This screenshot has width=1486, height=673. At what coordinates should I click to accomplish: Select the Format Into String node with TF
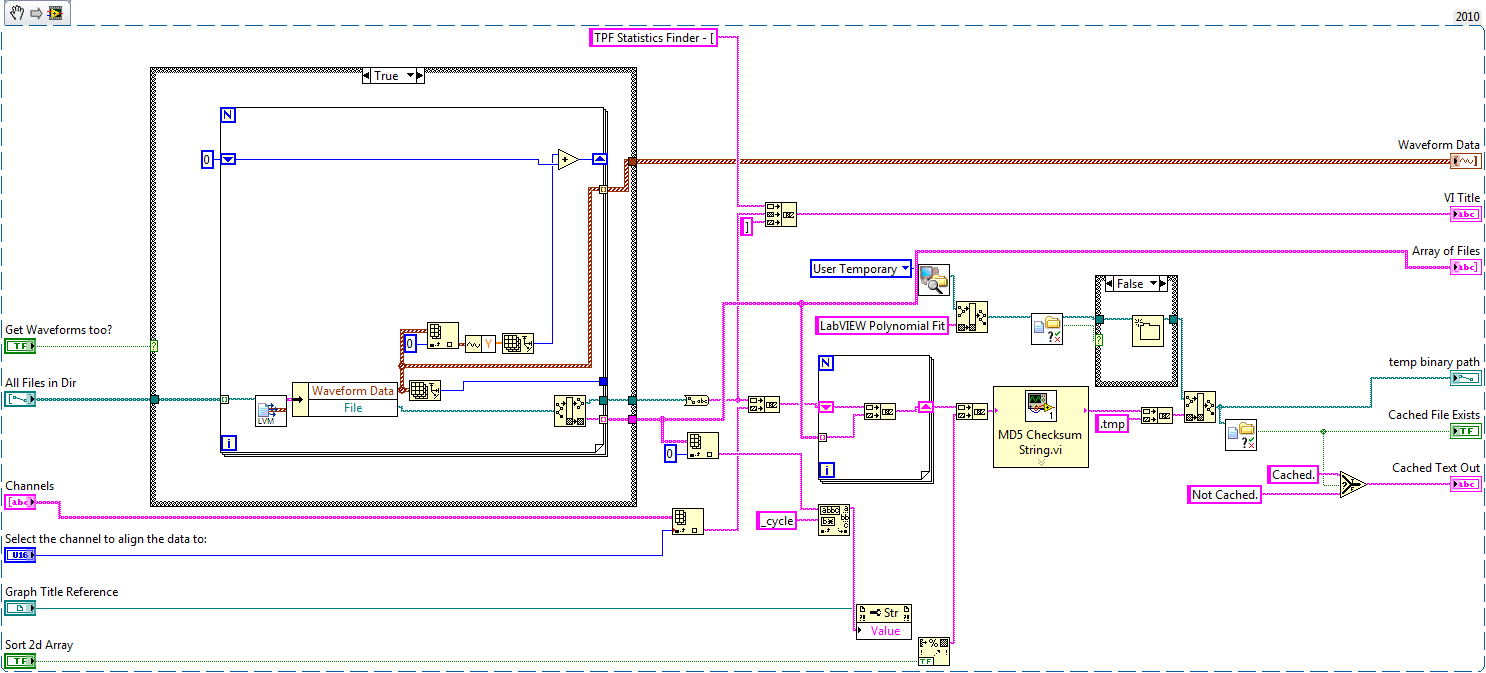coord(933,651)
